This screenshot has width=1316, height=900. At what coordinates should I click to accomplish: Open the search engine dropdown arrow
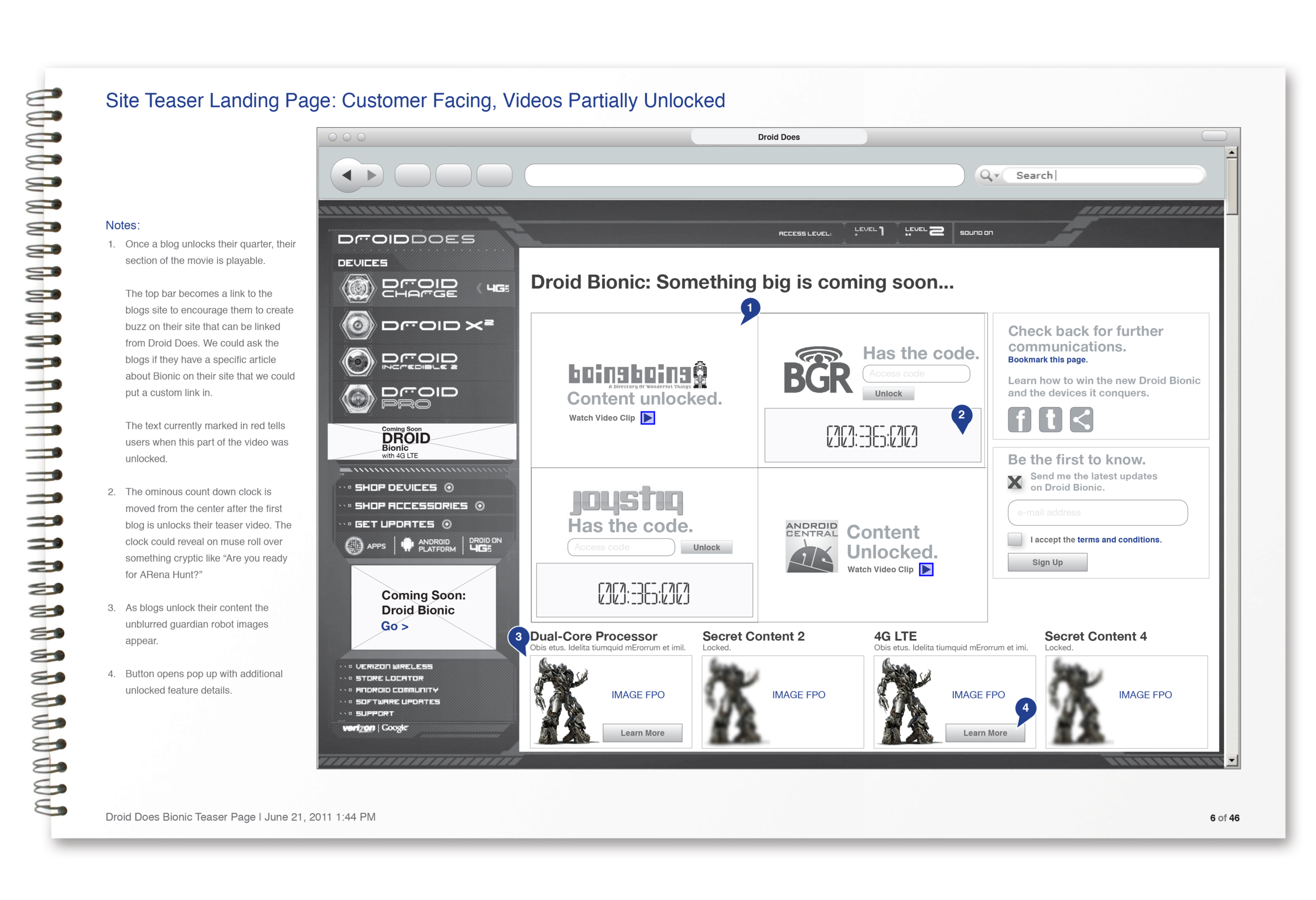(x=996, y=176)
